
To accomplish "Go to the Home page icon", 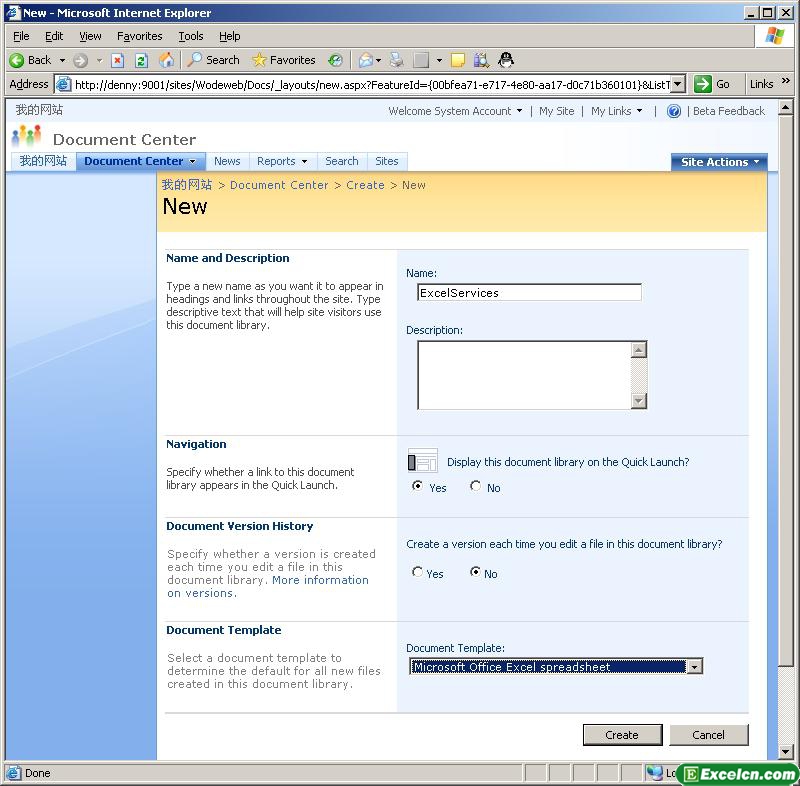I will pos(166,60).
